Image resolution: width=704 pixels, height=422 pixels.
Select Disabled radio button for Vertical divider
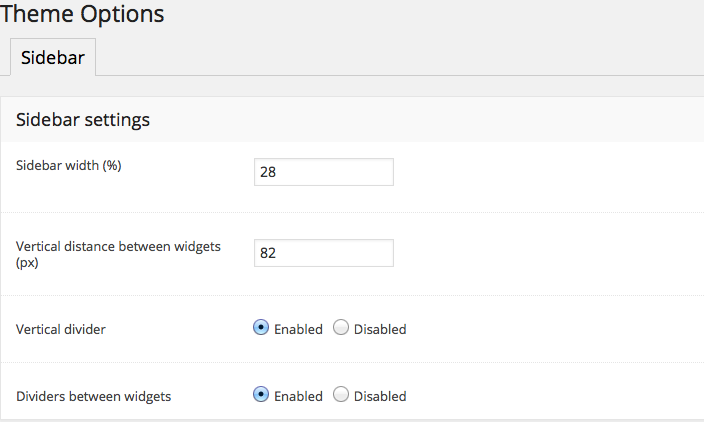(340, 328)
